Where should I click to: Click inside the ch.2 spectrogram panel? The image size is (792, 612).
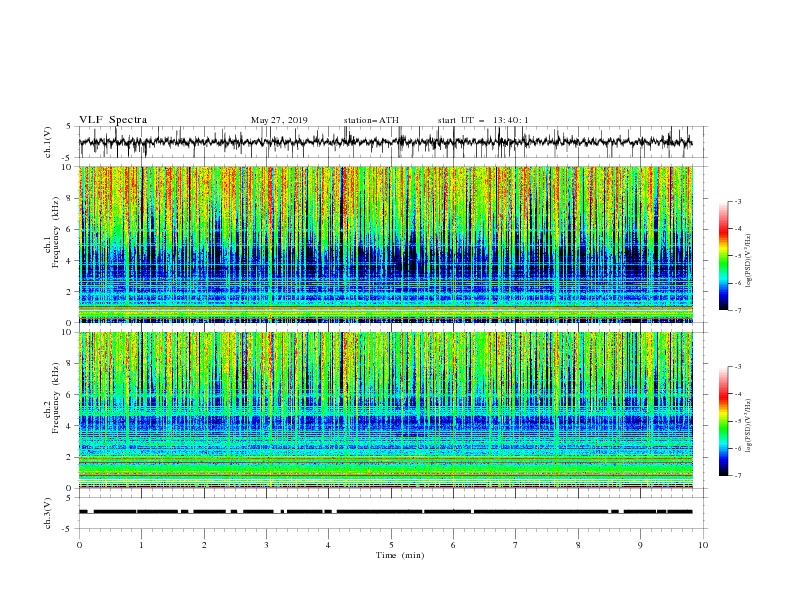[385, 410]
